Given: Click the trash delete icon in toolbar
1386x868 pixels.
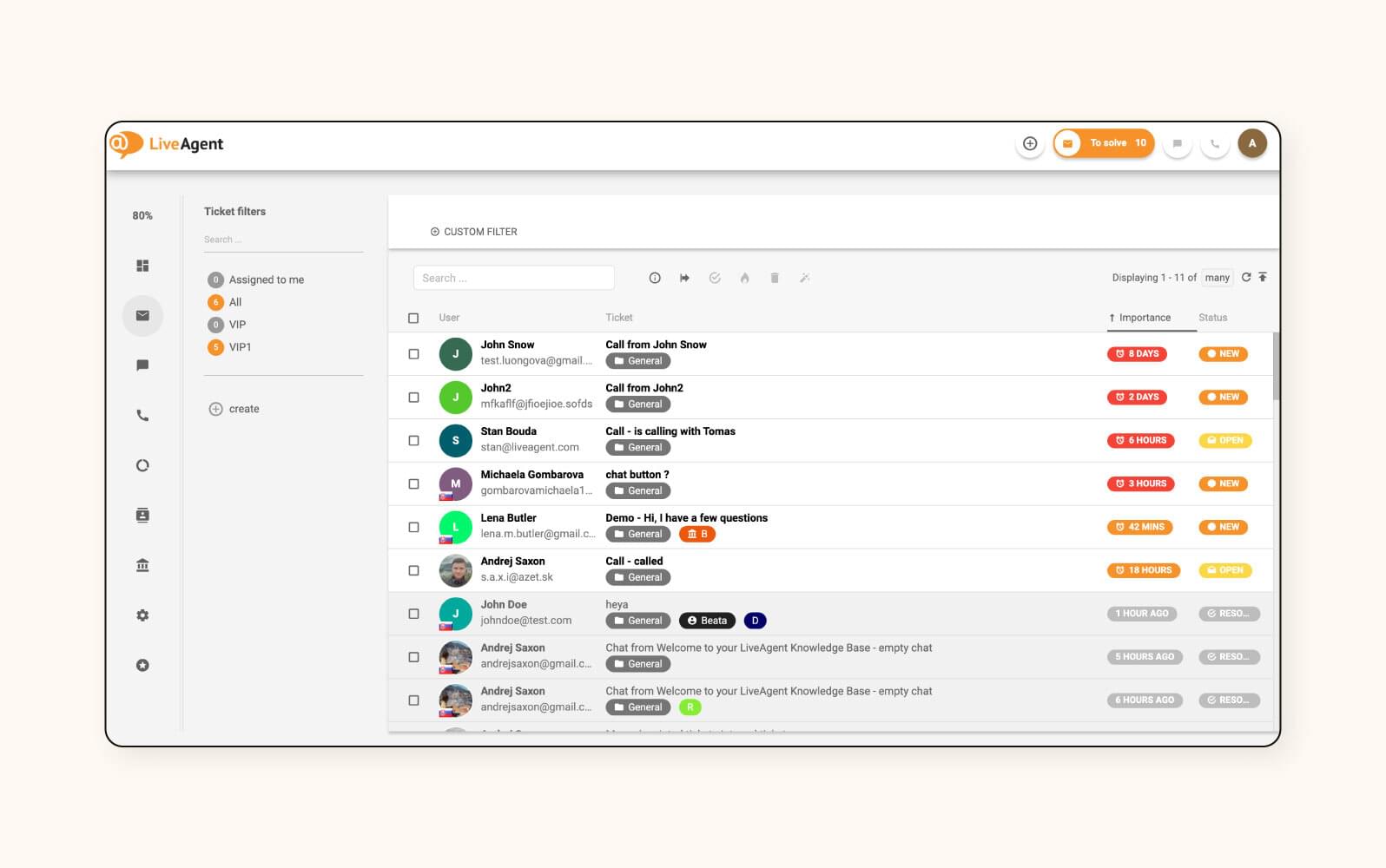Looking at the screenshot, I should coord(775,278).
